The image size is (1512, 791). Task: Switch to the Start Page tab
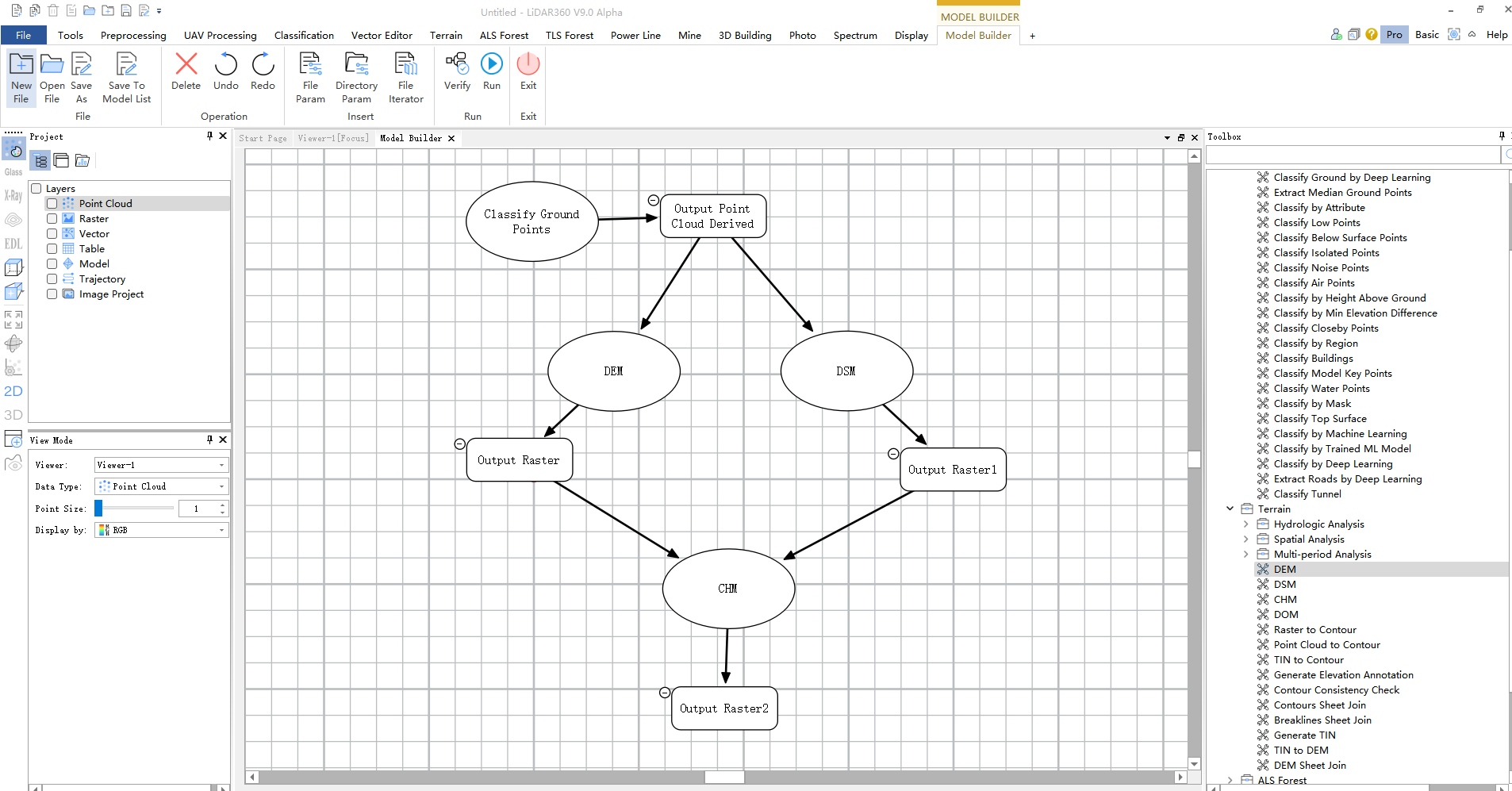pos(263,138)
